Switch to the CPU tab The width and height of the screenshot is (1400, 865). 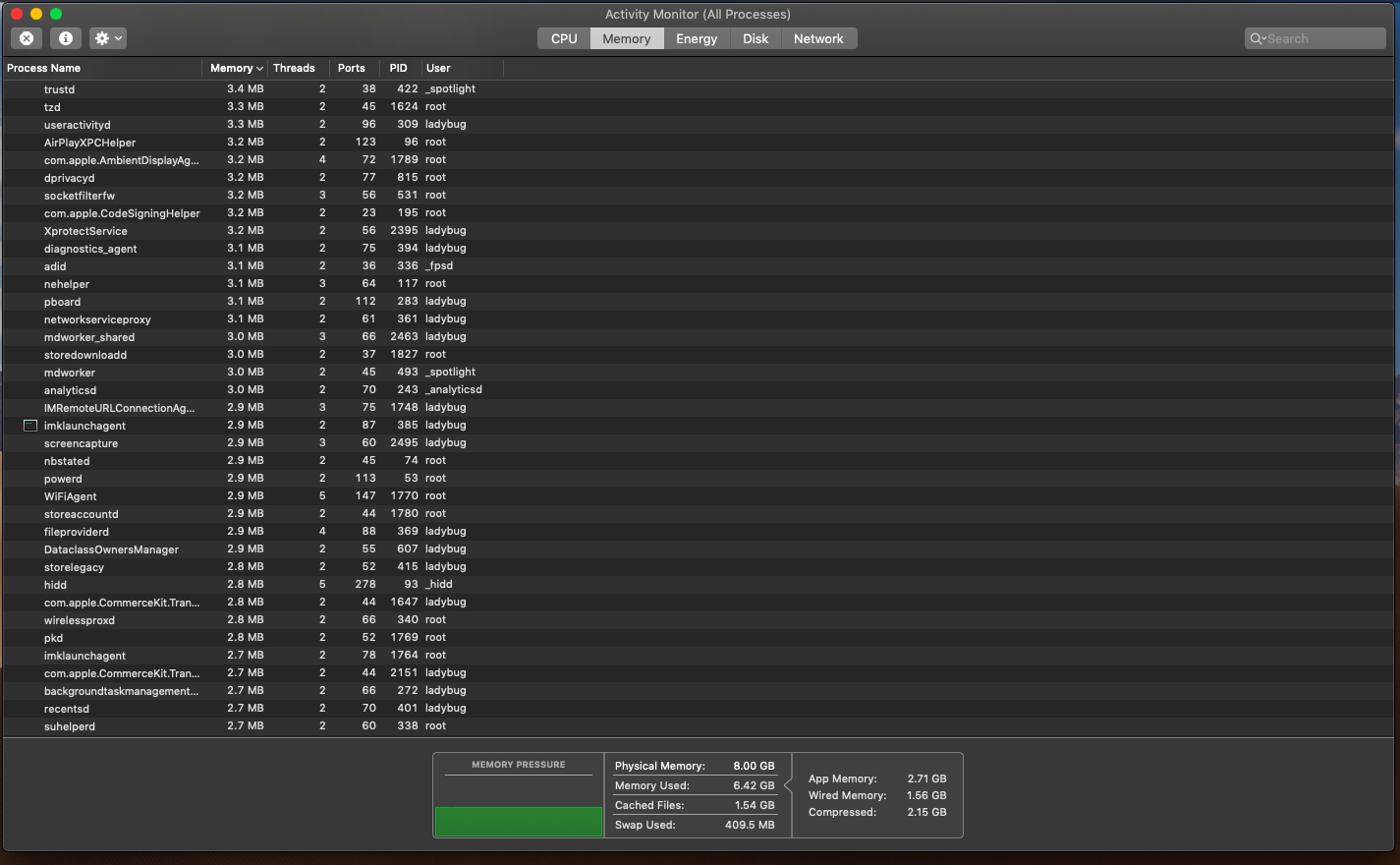pyautogui.click(x=564, y=38)
